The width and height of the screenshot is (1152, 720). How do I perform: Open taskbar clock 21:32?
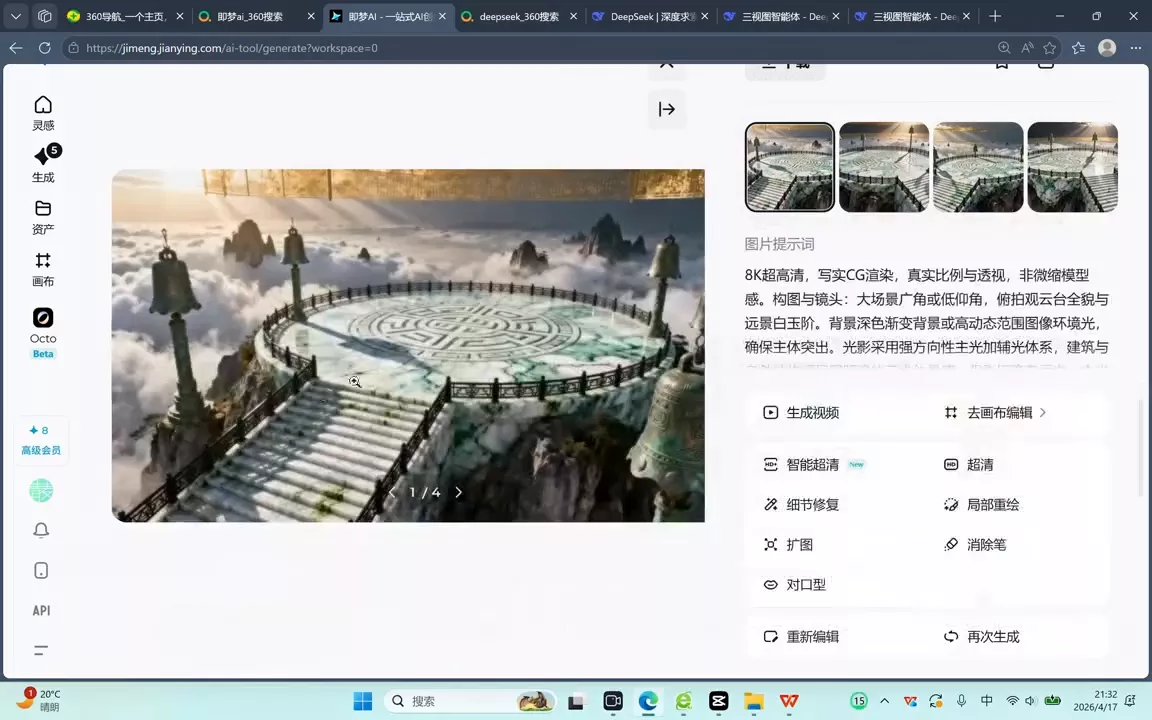(x=1095, y=700)
